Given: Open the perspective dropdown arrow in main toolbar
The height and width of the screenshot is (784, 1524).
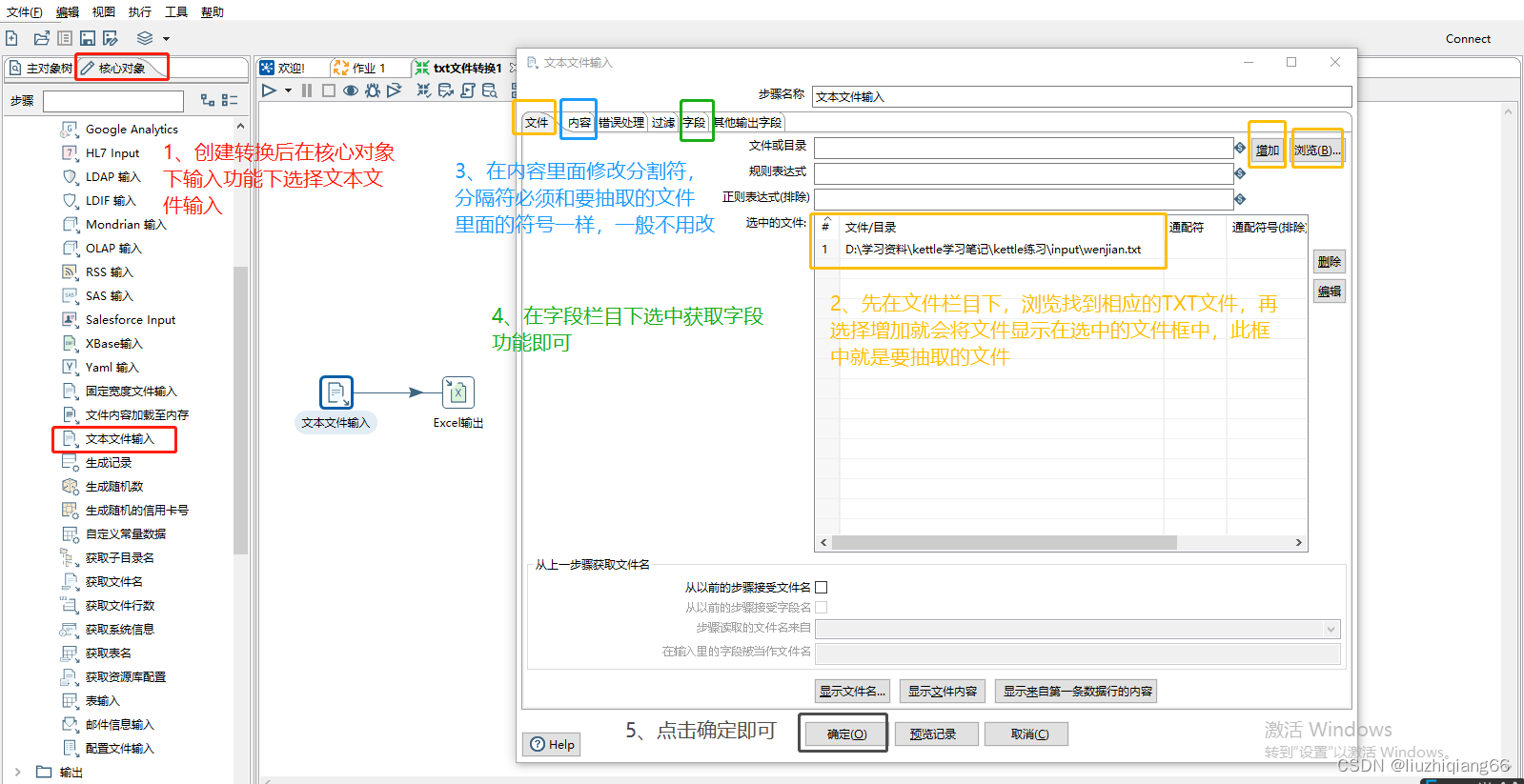Looking at the screenshot, I should coord(166,39).
